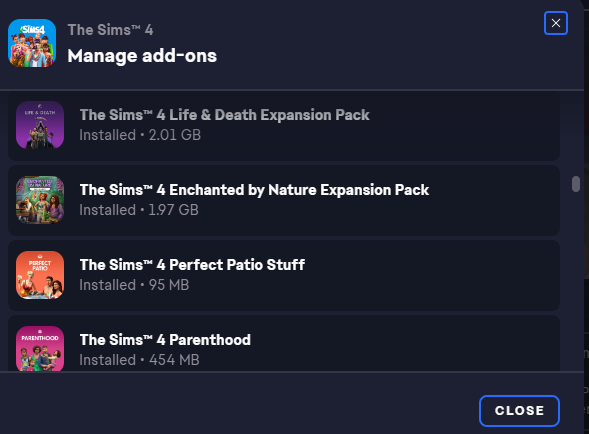
Task: Click the Enchanted by Nature pack thumbnail
Action: (x=40, y=200)
